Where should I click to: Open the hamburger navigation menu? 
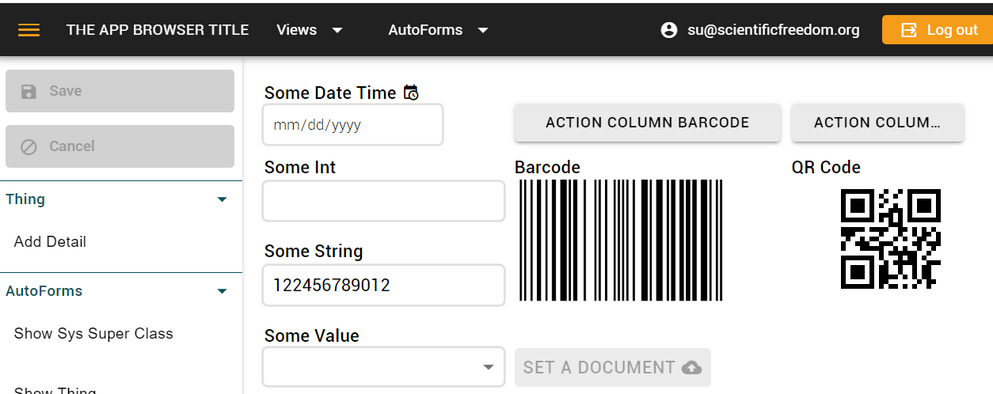29,30
